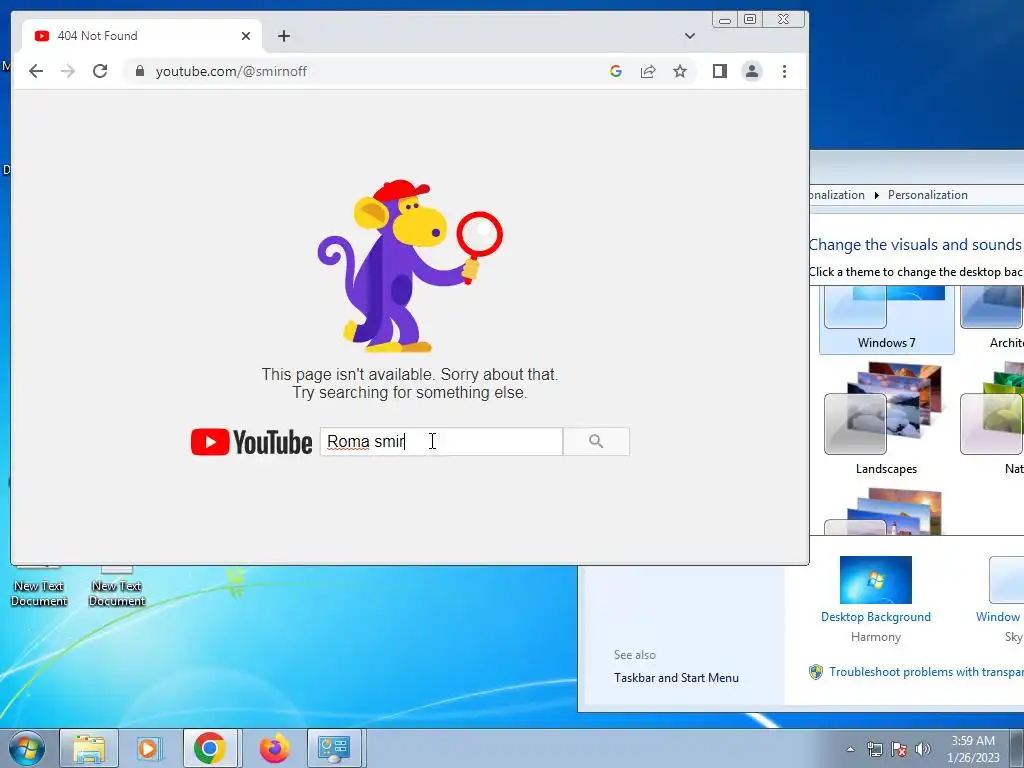Click the Chrome forward arrow
The width and height of the screenshot is (1024, 768).
click(x=68, y=71)
